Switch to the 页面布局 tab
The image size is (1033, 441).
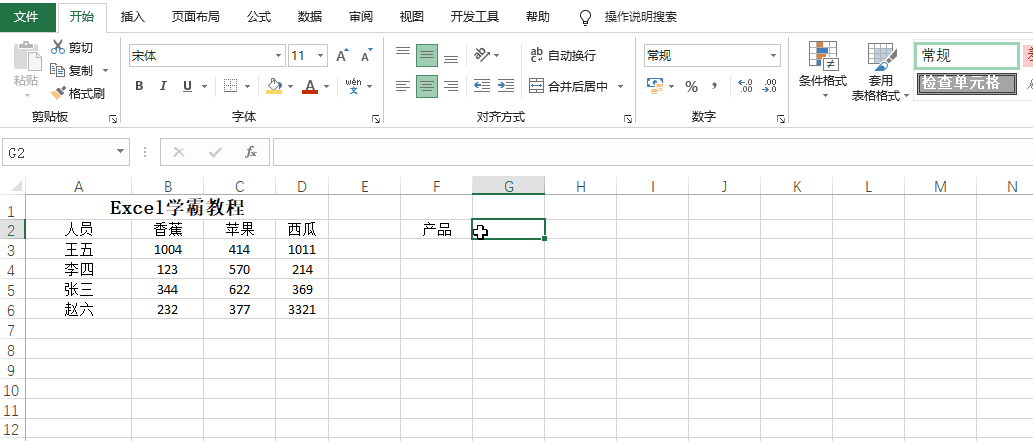click(196, 17)
